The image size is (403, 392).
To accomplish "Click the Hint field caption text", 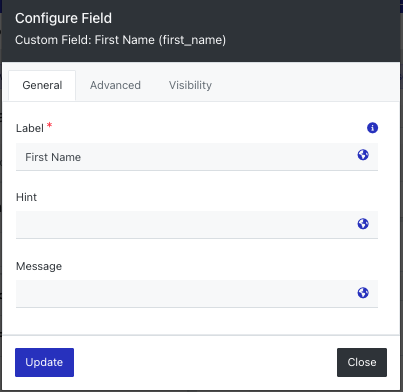I will tap(26, 197).
